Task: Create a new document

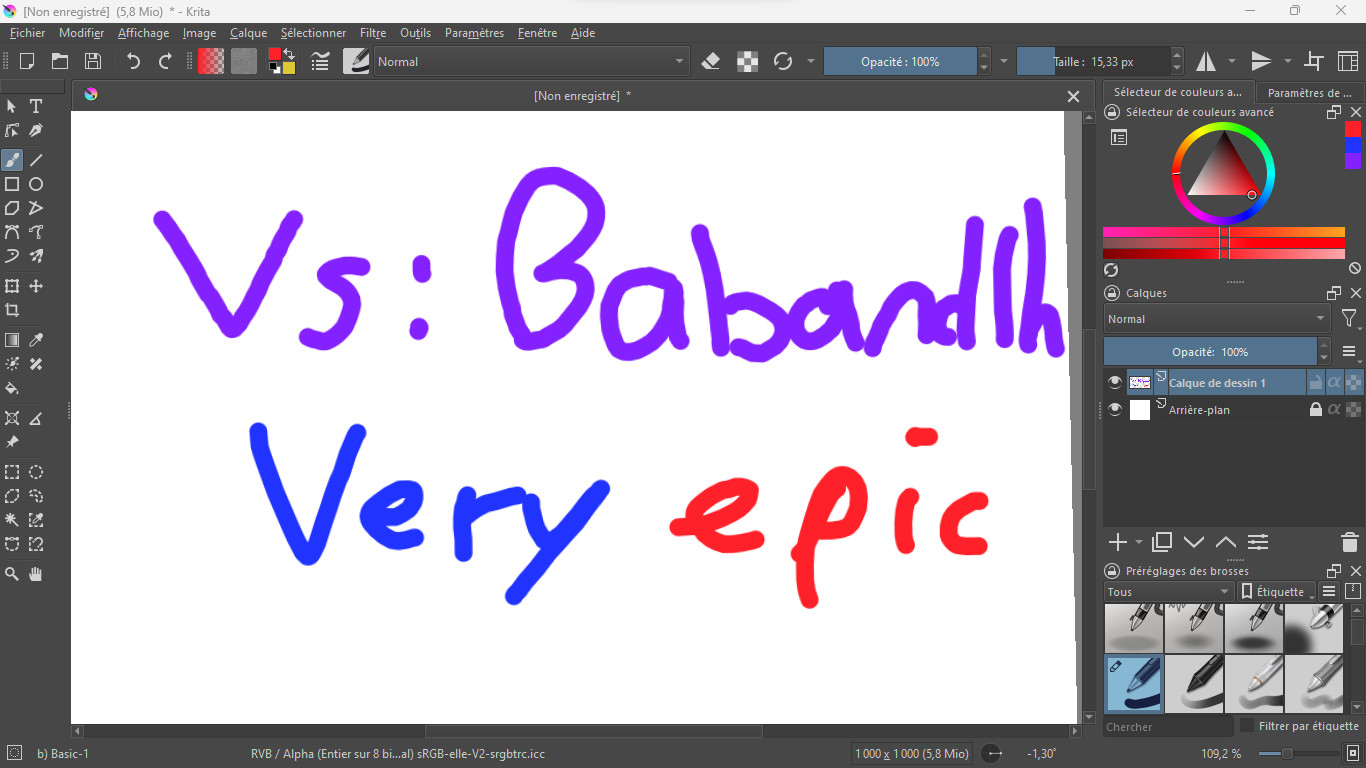Action: tap(27, 62)
